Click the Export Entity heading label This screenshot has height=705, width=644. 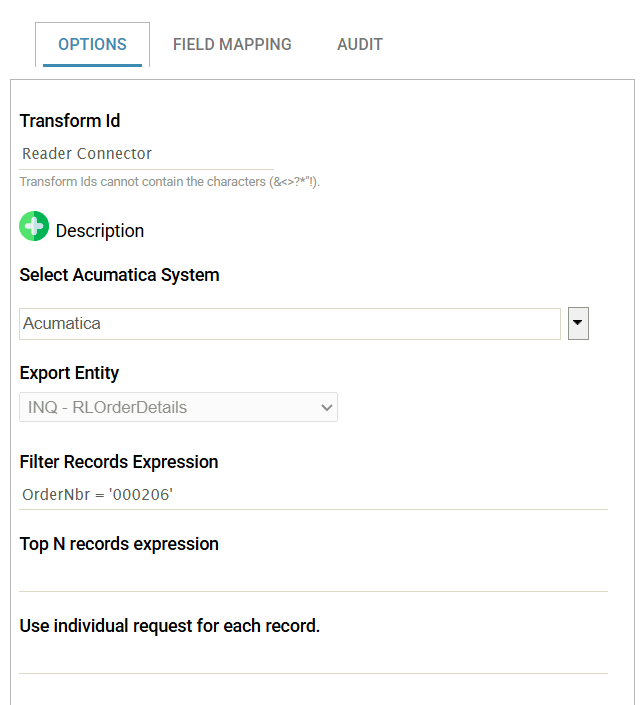point(69,373)
